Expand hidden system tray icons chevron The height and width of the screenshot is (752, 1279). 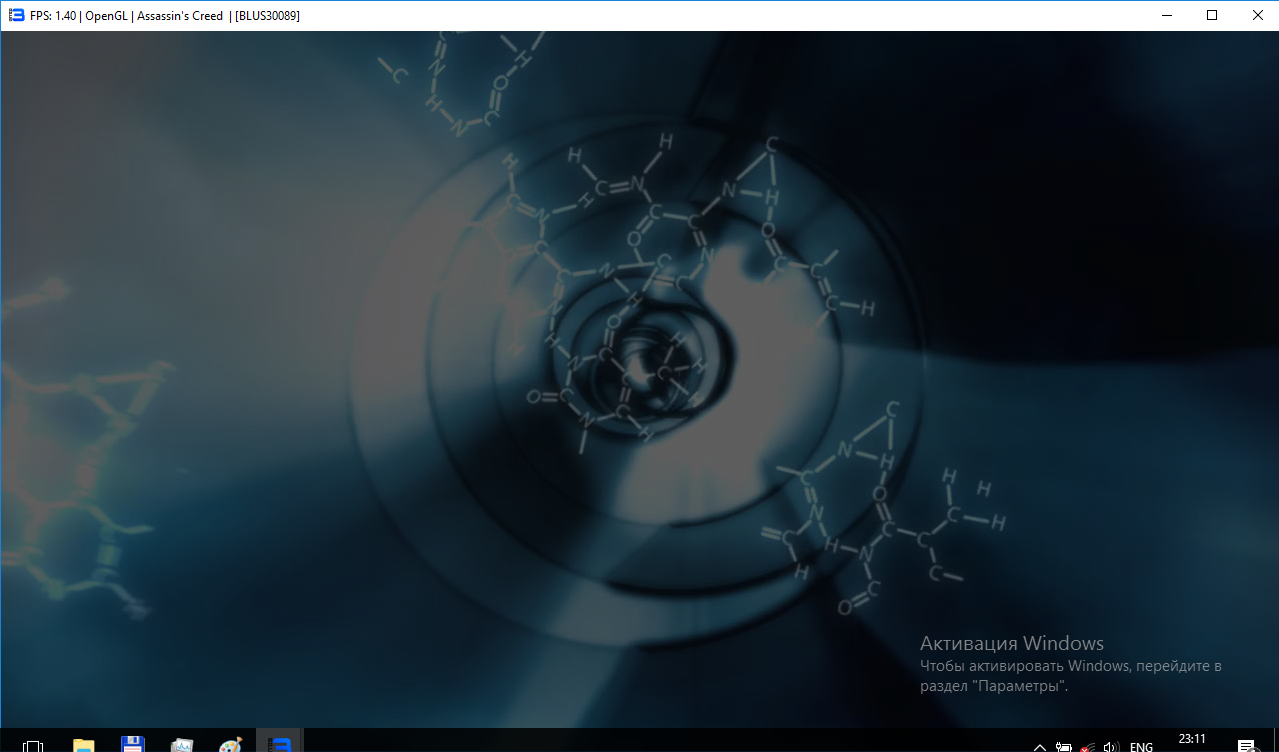coord(1040,746)
